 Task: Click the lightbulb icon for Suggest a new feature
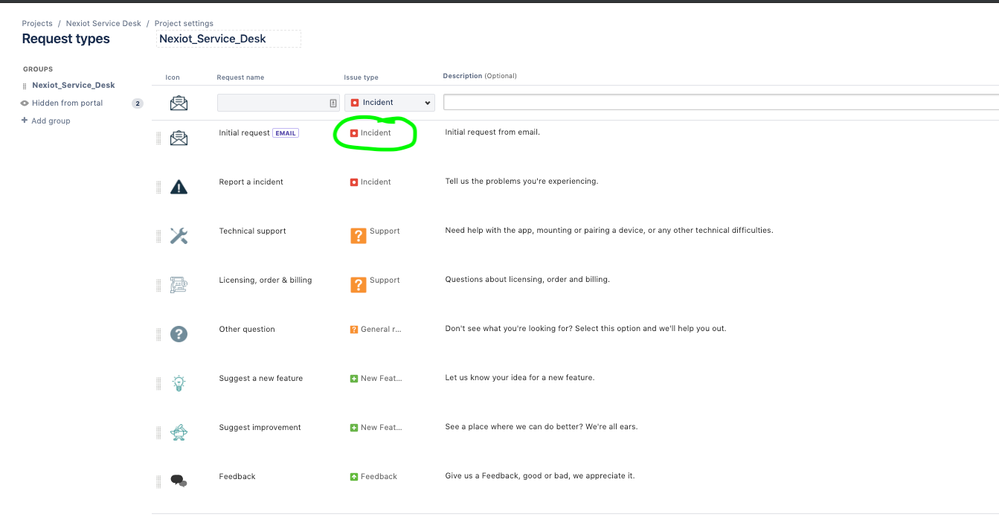click(178, 383)
